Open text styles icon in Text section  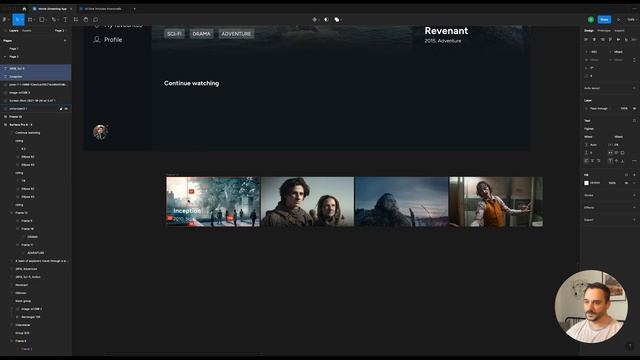point(634,120)
